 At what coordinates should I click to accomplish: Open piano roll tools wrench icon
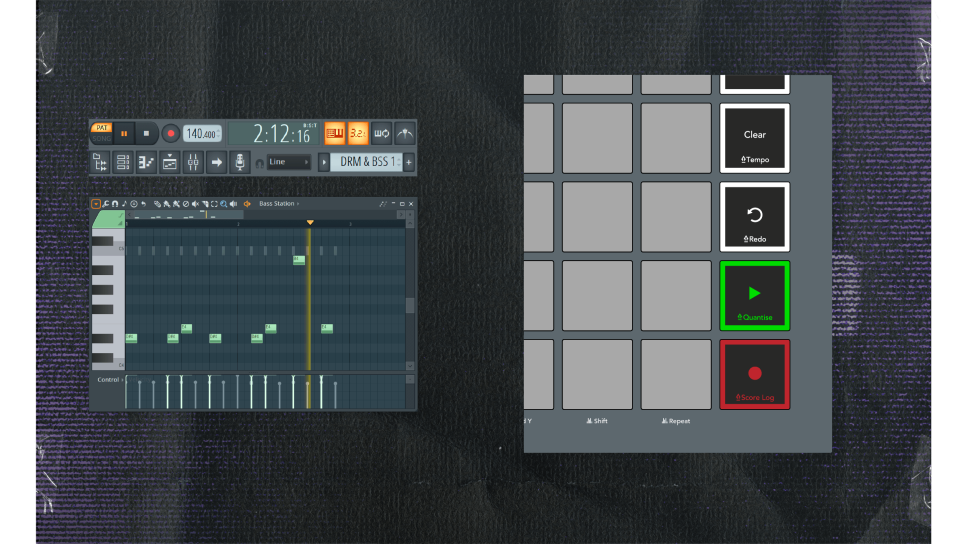click(x=106, y=204)
